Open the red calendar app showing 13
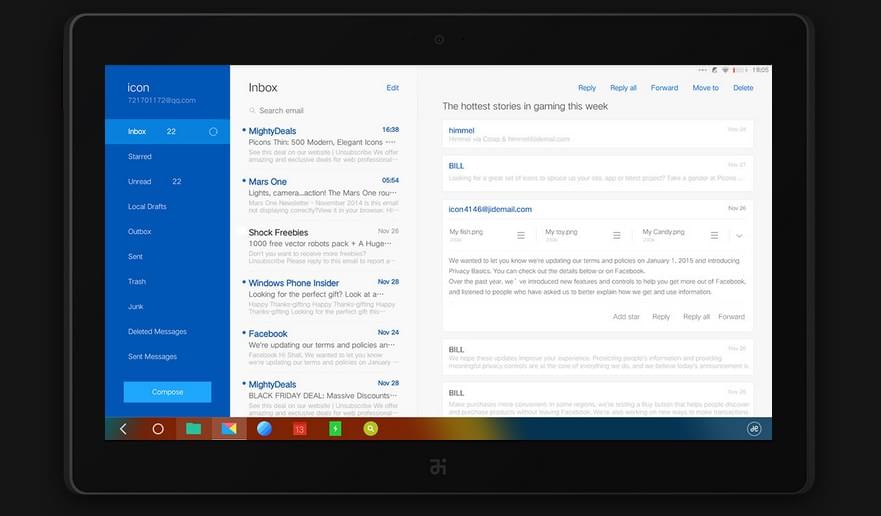 [299, 429]
